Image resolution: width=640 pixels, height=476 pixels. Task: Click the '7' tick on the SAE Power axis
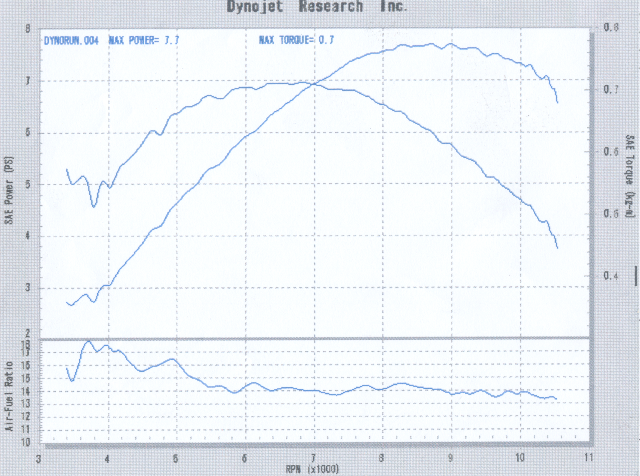[x=28, y=81]
